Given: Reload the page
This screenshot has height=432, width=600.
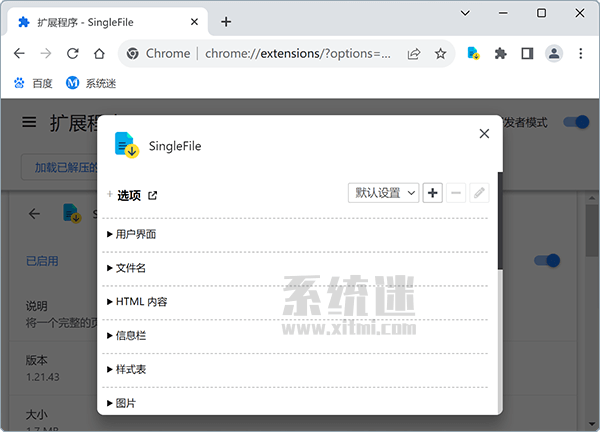Looking at the screenshot, I should (x=72, y=54).
